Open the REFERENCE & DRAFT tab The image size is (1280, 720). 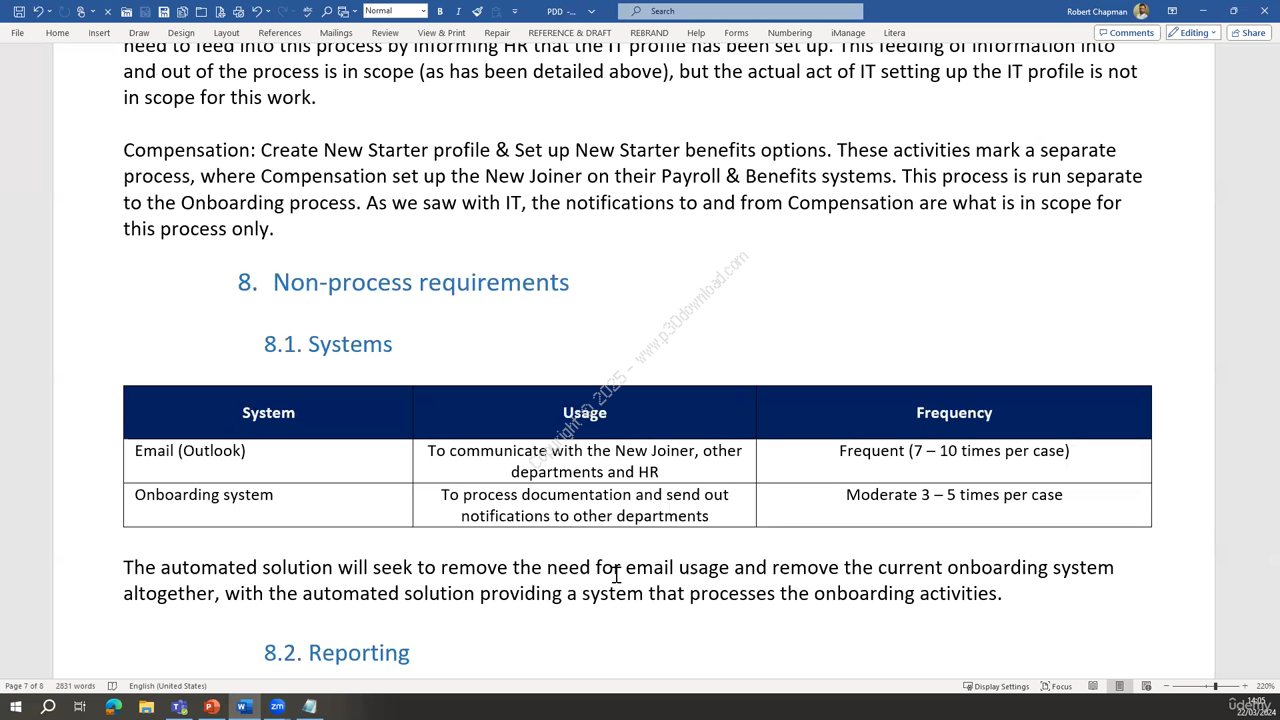tap(569, 33)
